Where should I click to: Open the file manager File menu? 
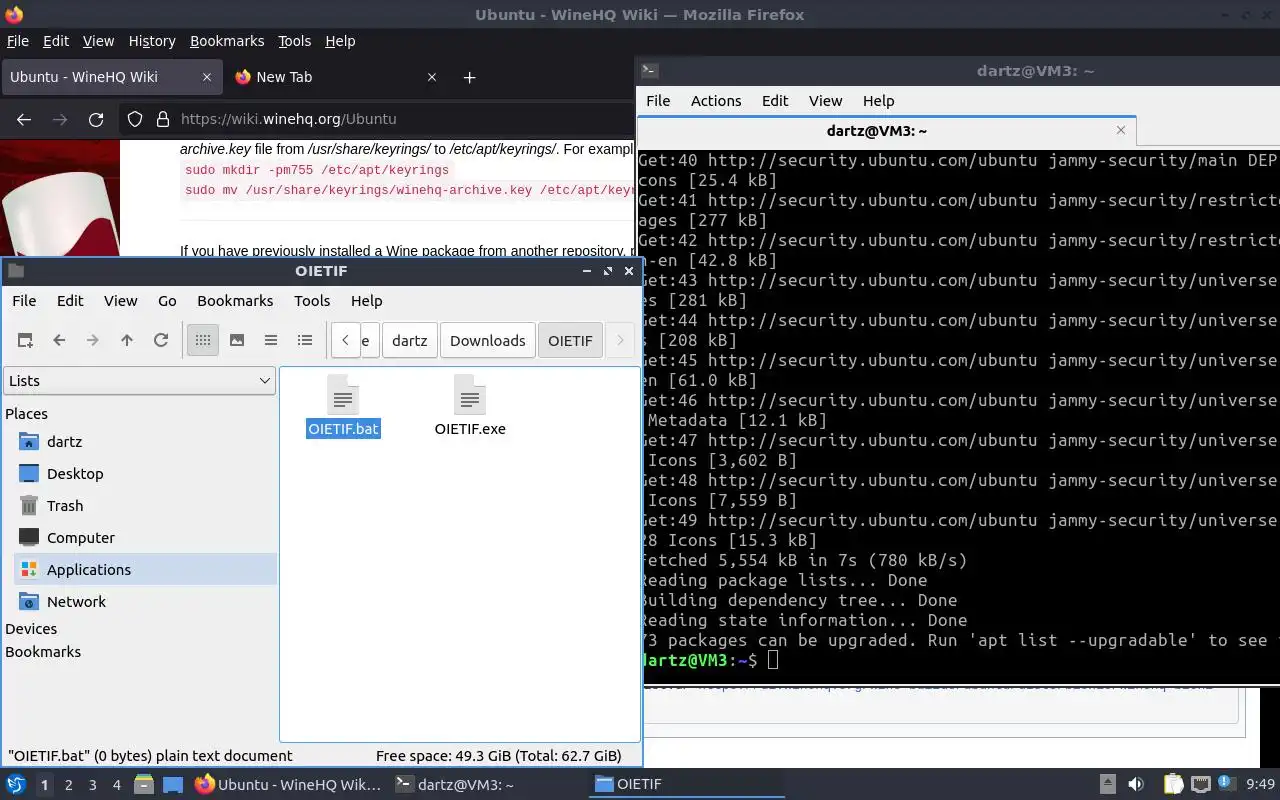click(24, 300)
